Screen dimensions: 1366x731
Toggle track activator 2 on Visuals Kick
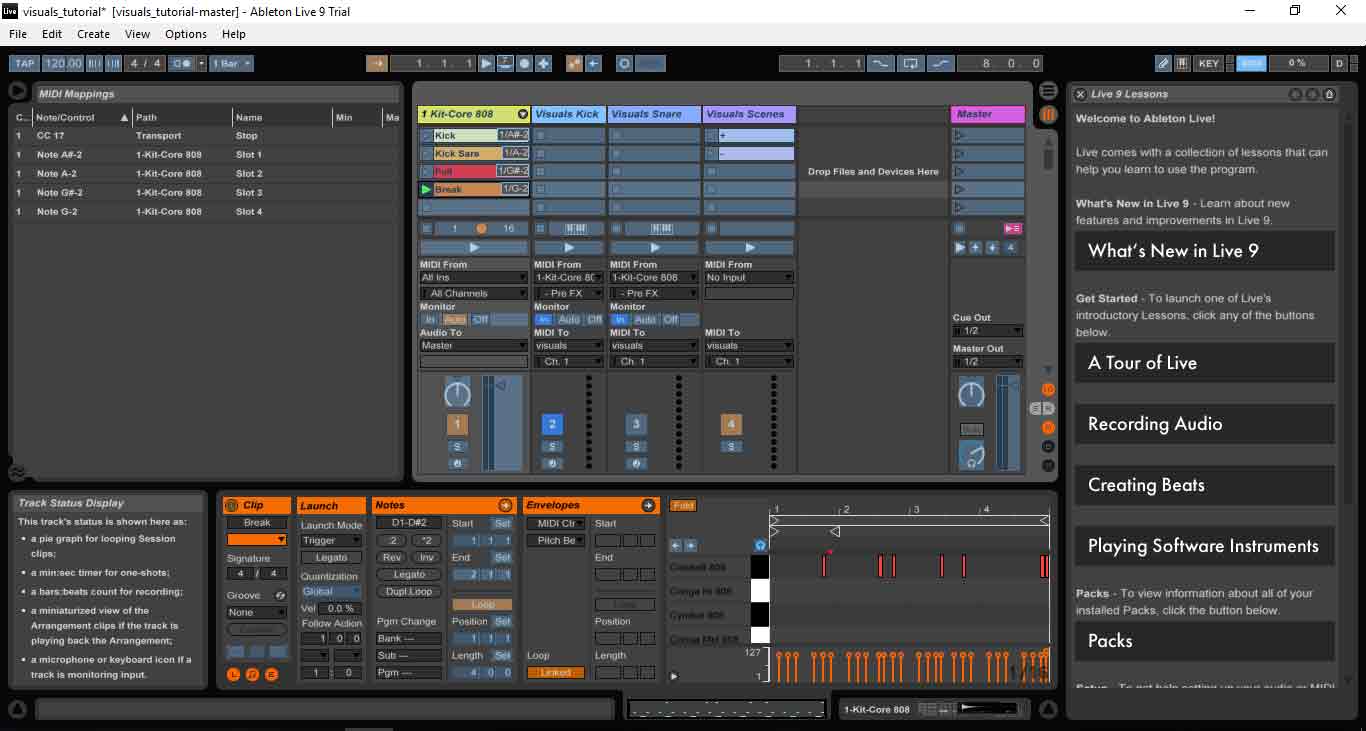coord(552,424)
